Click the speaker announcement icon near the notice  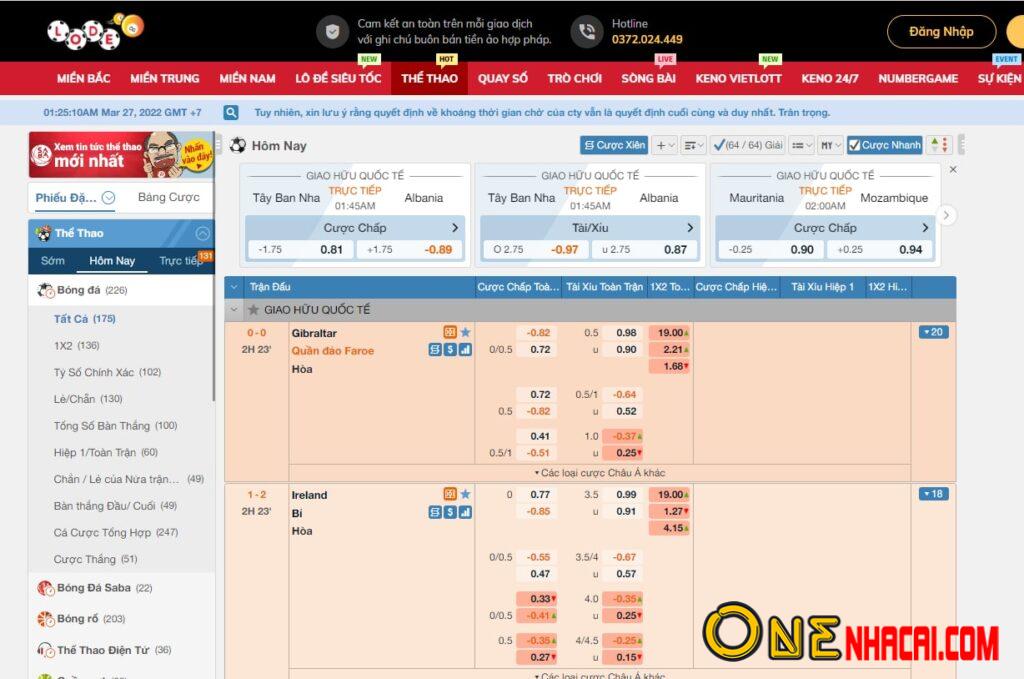pyautogui.click(x=231, y=112)
